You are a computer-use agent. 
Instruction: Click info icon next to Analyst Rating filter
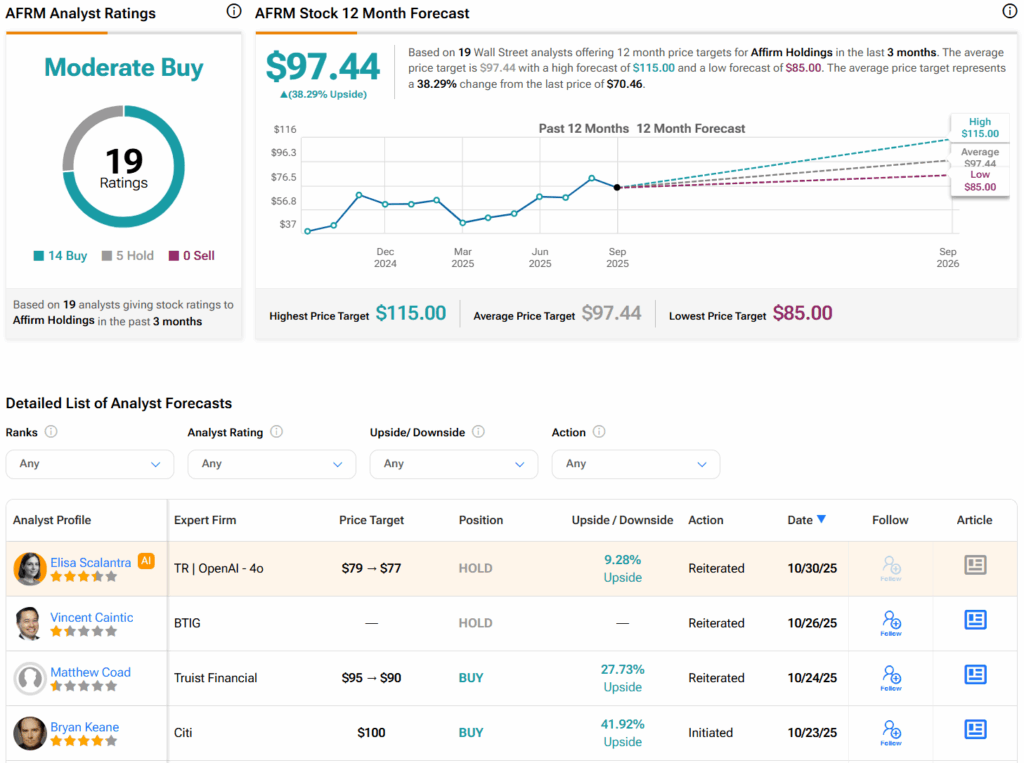coord(277,432)
